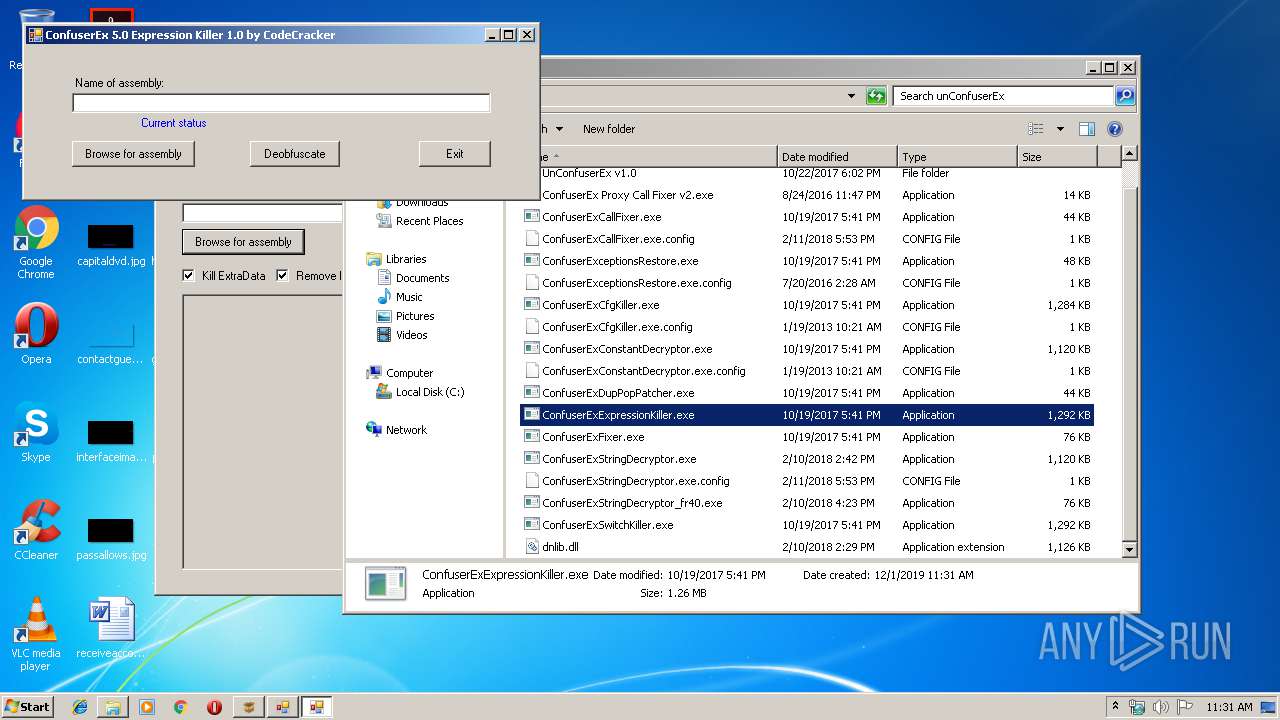Open receiveacco Word document on desktop
The image size is (1280, 720).
point(110,628)
